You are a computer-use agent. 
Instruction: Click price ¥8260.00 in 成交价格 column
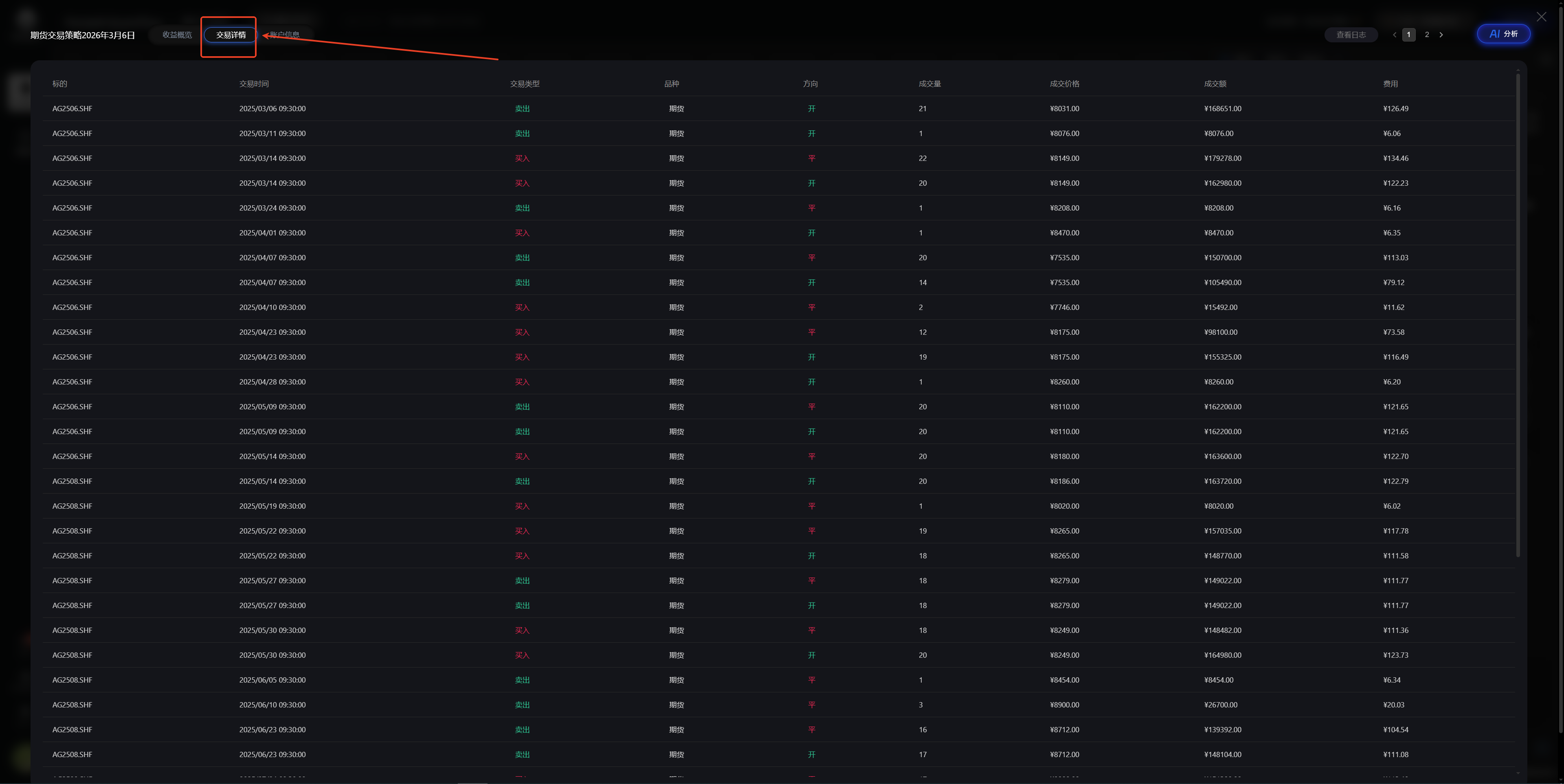(x=1064, y=382)
